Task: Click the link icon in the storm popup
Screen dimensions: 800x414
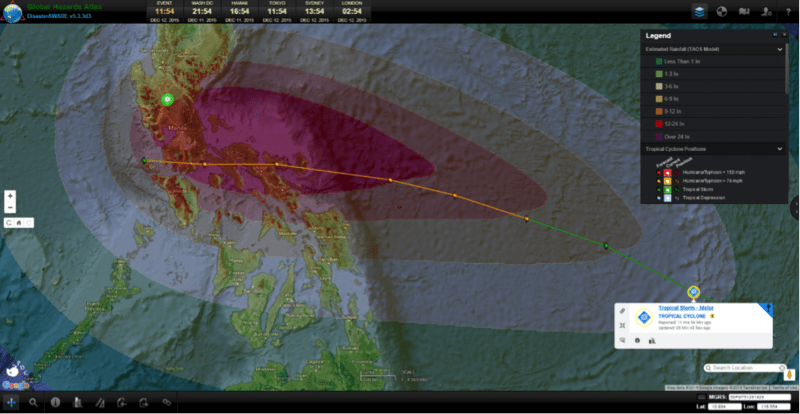Action: pos(623,310)
